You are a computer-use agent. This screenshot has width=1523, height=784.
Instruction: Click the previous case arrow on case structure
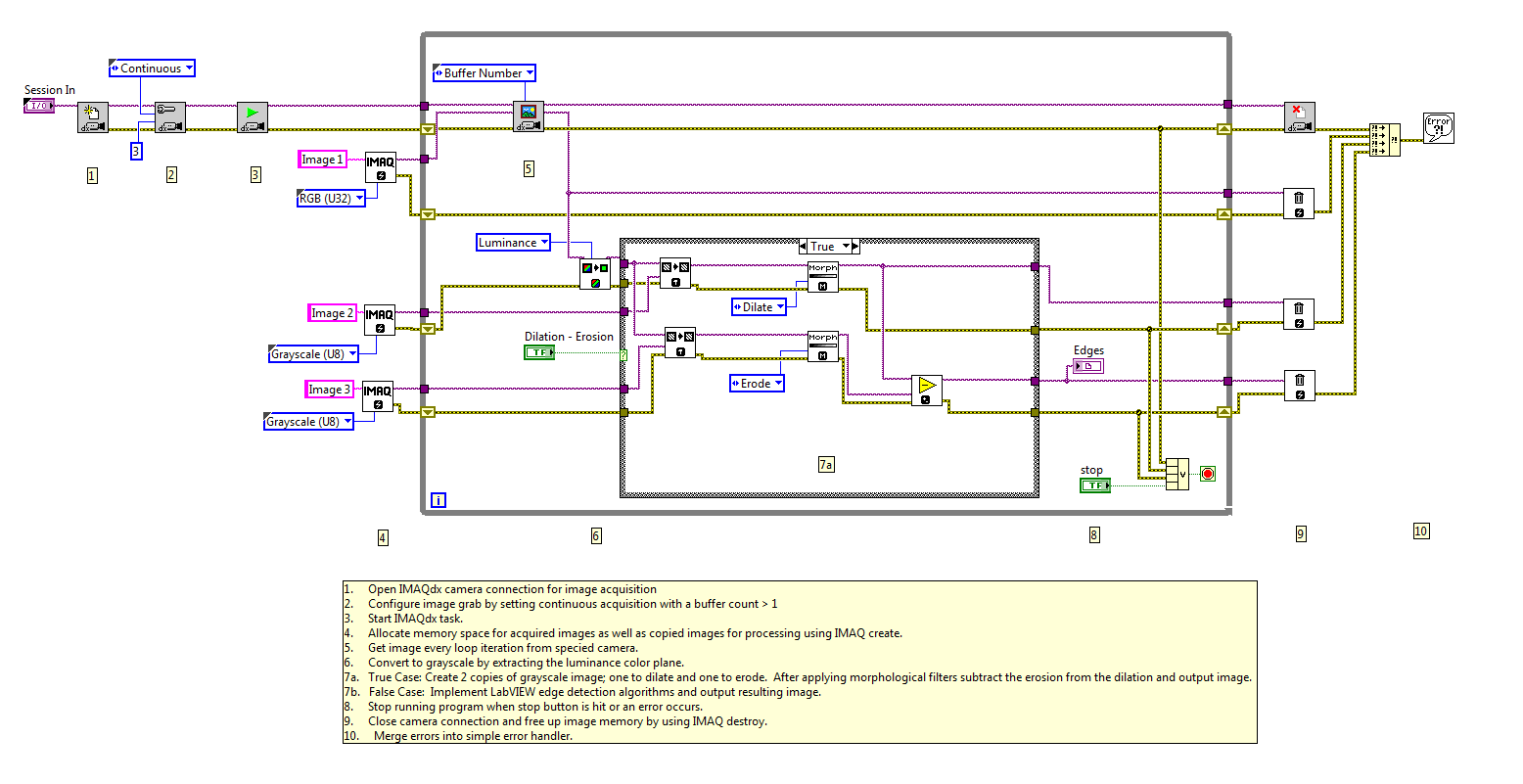click(x=804, y=247)
